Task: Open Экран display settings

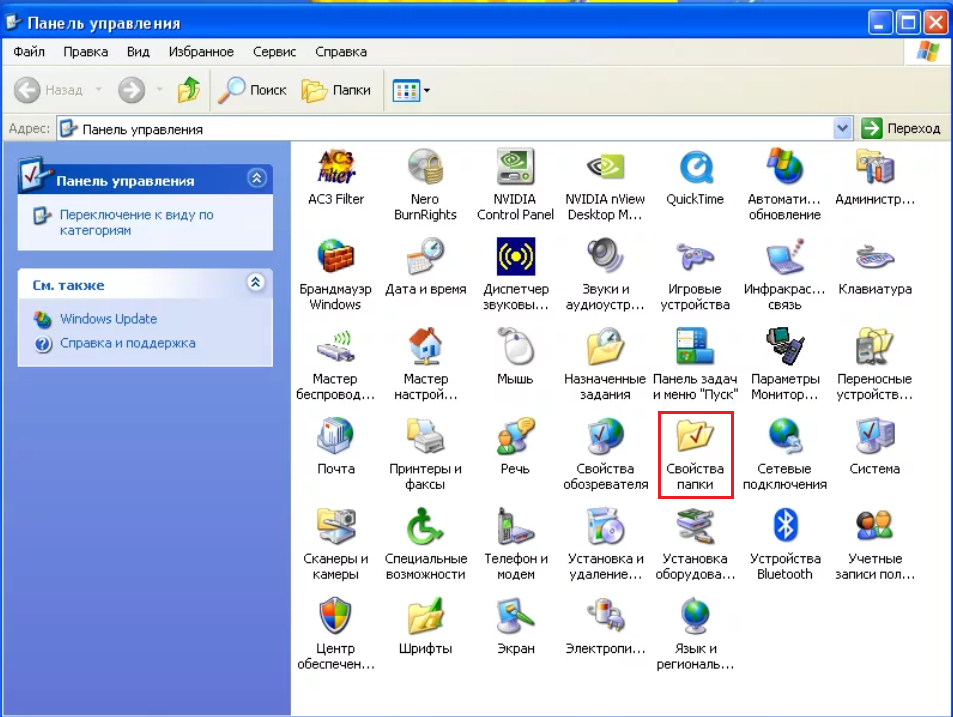Action: pos(515,627)
